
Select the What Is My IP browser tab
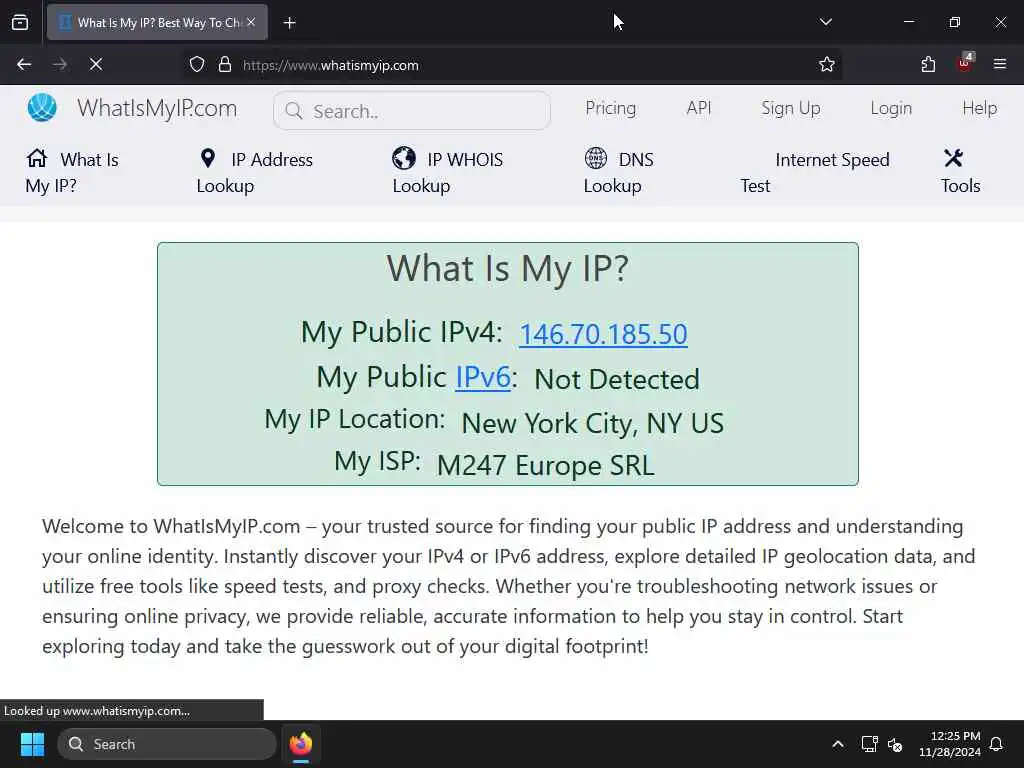tap(157, 23)
